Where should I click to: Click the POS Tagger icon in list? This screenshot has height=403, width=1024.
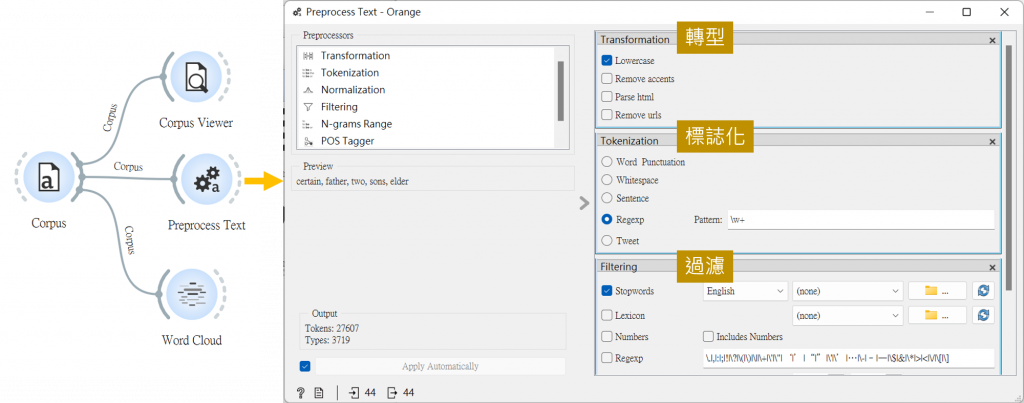click(308, 141)
